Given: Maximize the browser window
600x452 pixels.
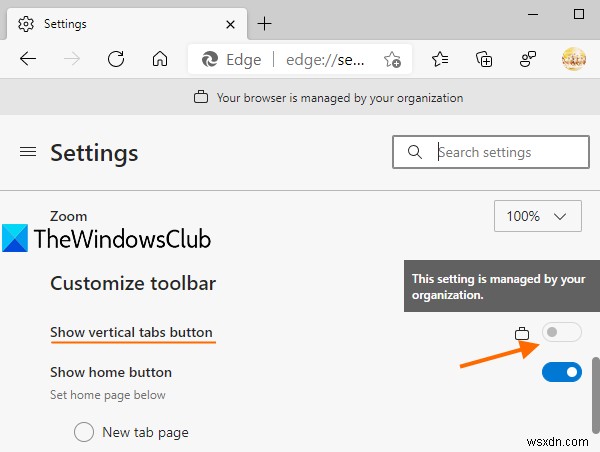Looking at the screenshot, I should tap(579, 15).
